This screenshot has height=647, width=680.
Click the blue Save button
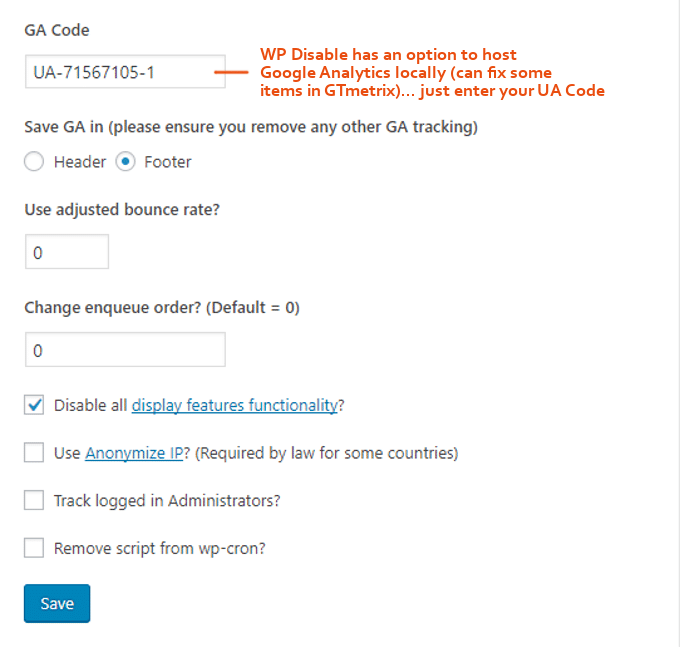[x=57, y=603]
